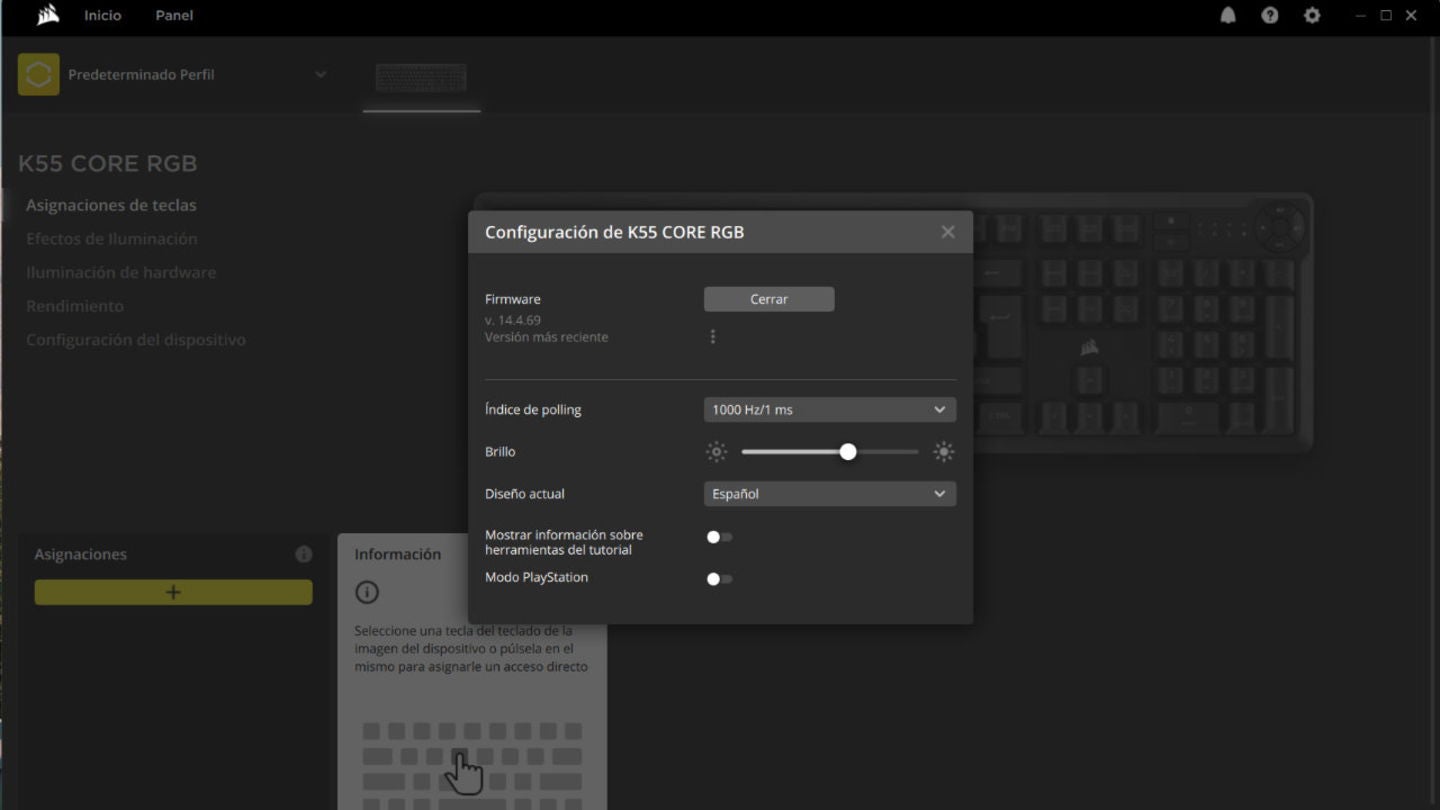Open the Diseño actual language dropdown
Viewport: 1440px width, 810px height.
pyautogui.click(x=829, y=493)
